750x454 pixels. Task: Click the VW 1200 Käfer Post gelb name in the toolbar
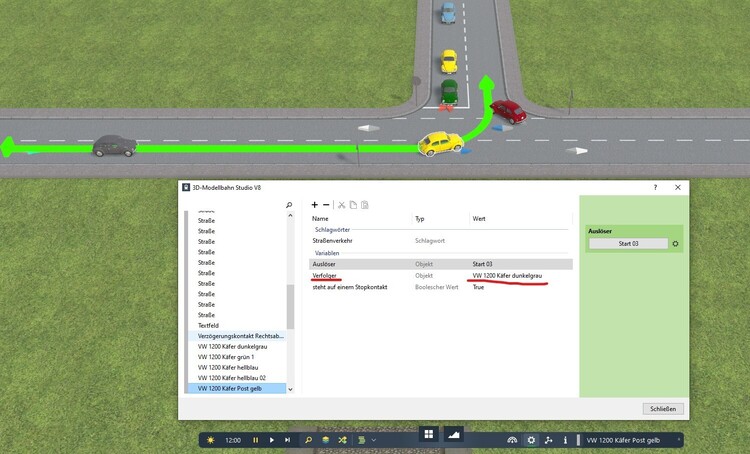[623, 440]
